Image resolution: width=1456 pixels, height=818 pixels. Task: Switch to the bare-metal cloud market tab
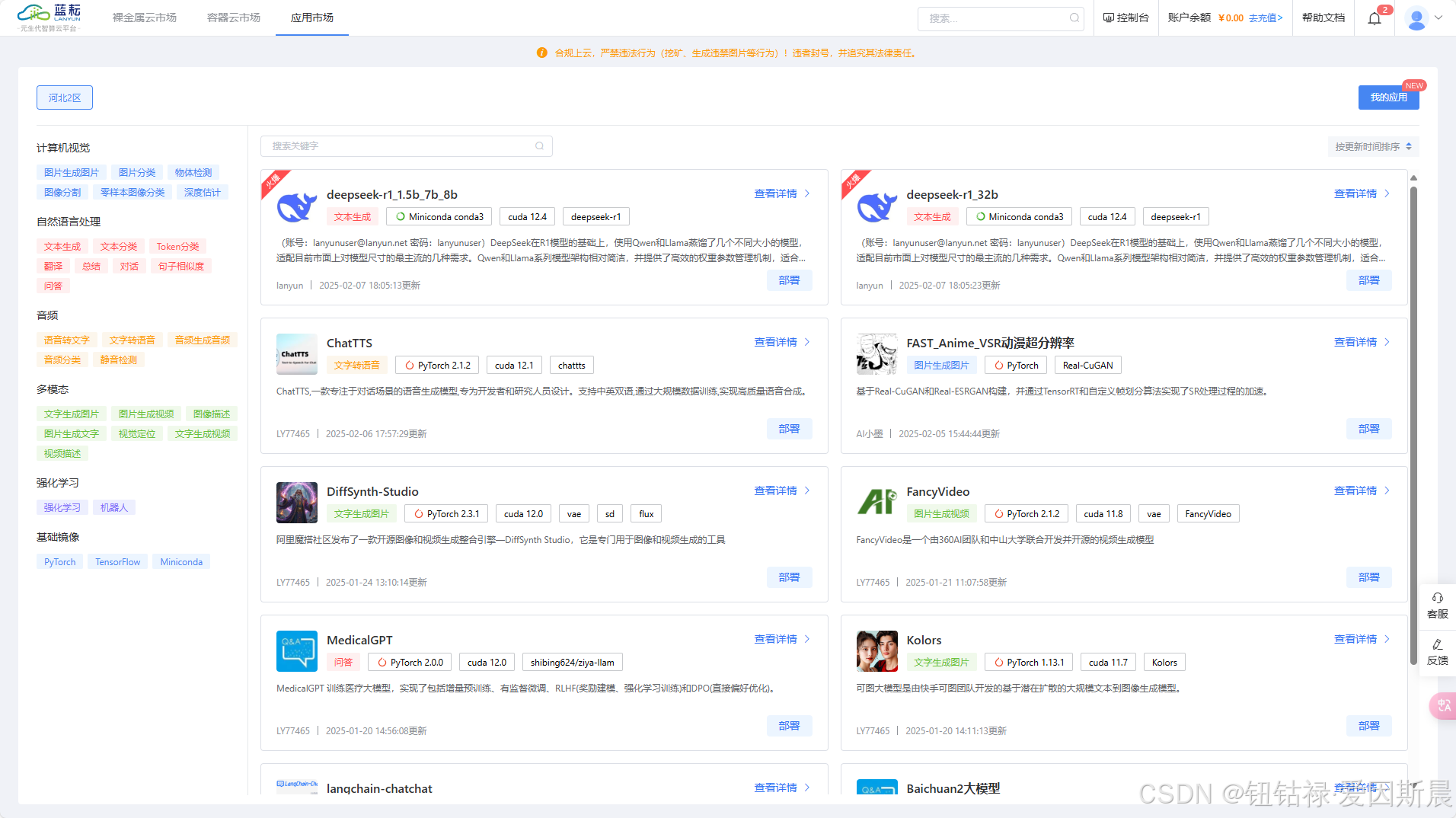[145, 18]
